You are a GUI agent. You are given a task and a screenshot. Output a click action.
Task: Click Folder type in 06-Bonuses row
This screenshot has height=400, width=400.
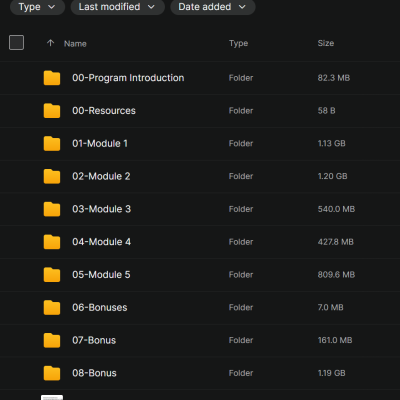pos(241,307)
